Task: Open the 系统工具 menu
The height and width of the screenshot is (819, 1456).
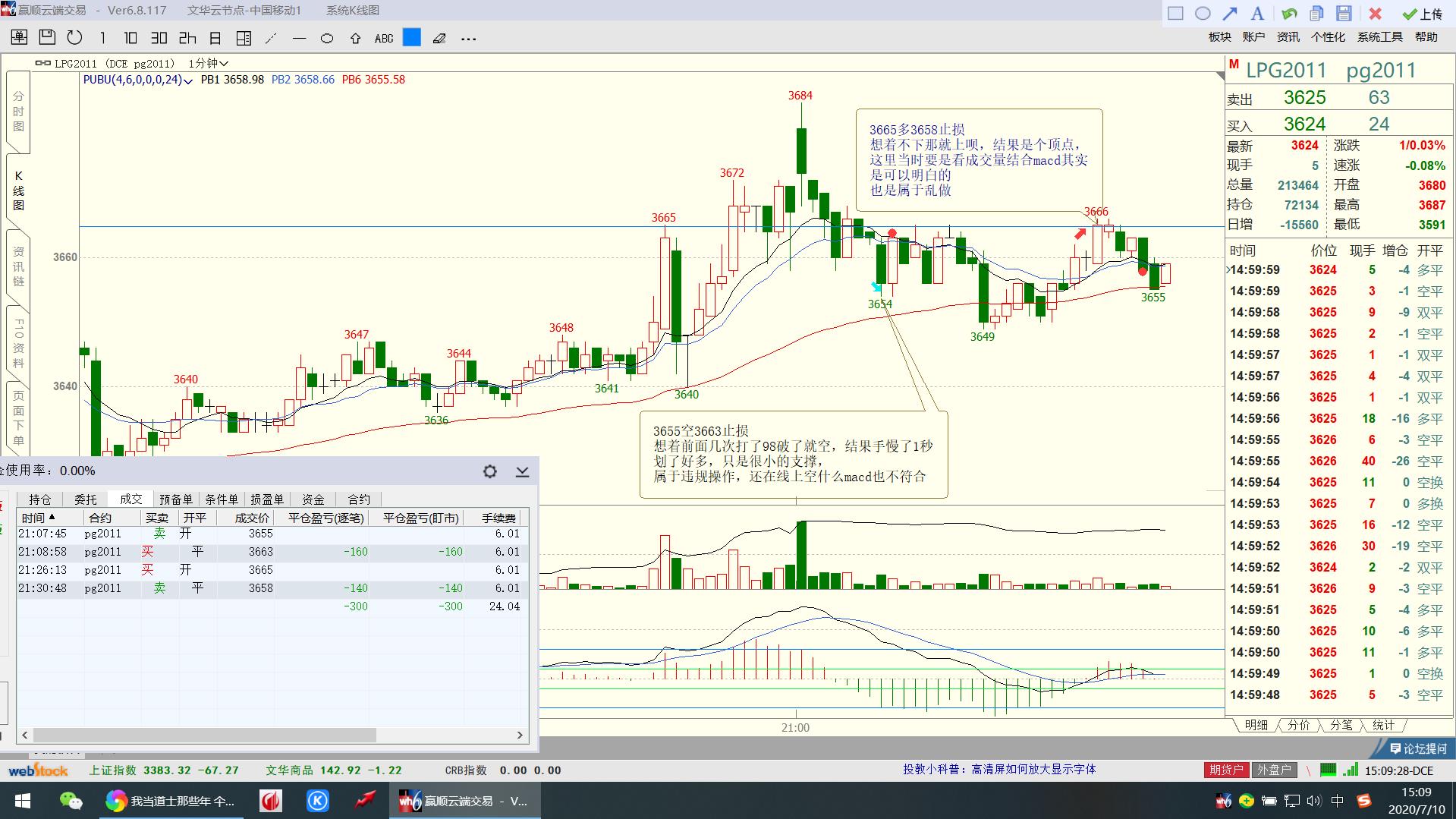Action: tap(1380, 36)
